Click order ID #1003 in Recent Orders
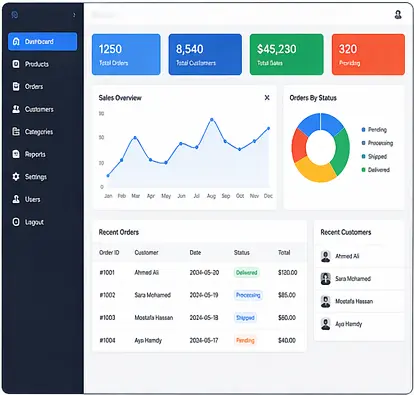Screen dimensions: 414x395 pyautogui.click(x=107, y=318)
